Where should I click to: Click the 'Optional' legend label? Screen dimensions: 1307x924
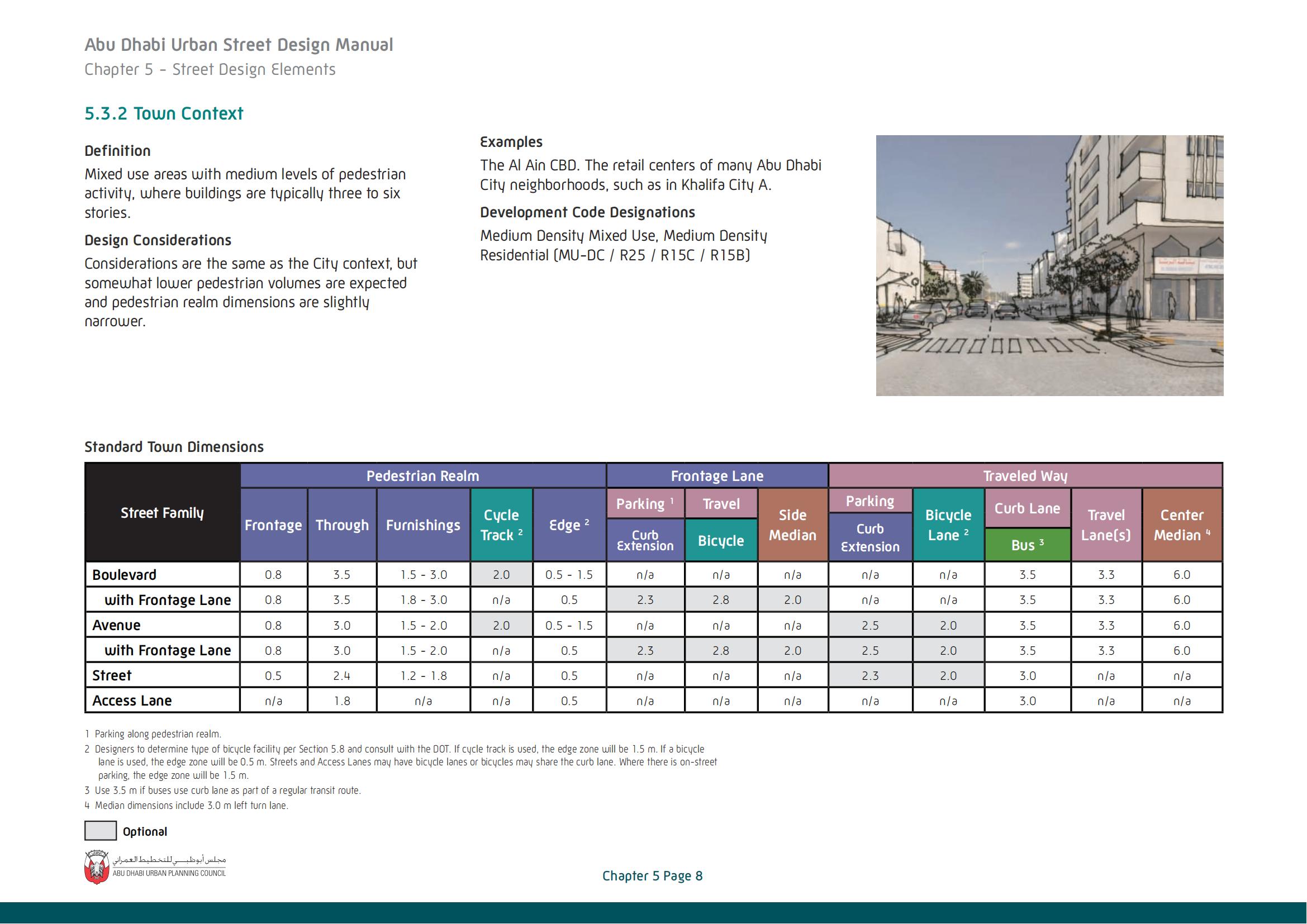(x=145, y=831)
